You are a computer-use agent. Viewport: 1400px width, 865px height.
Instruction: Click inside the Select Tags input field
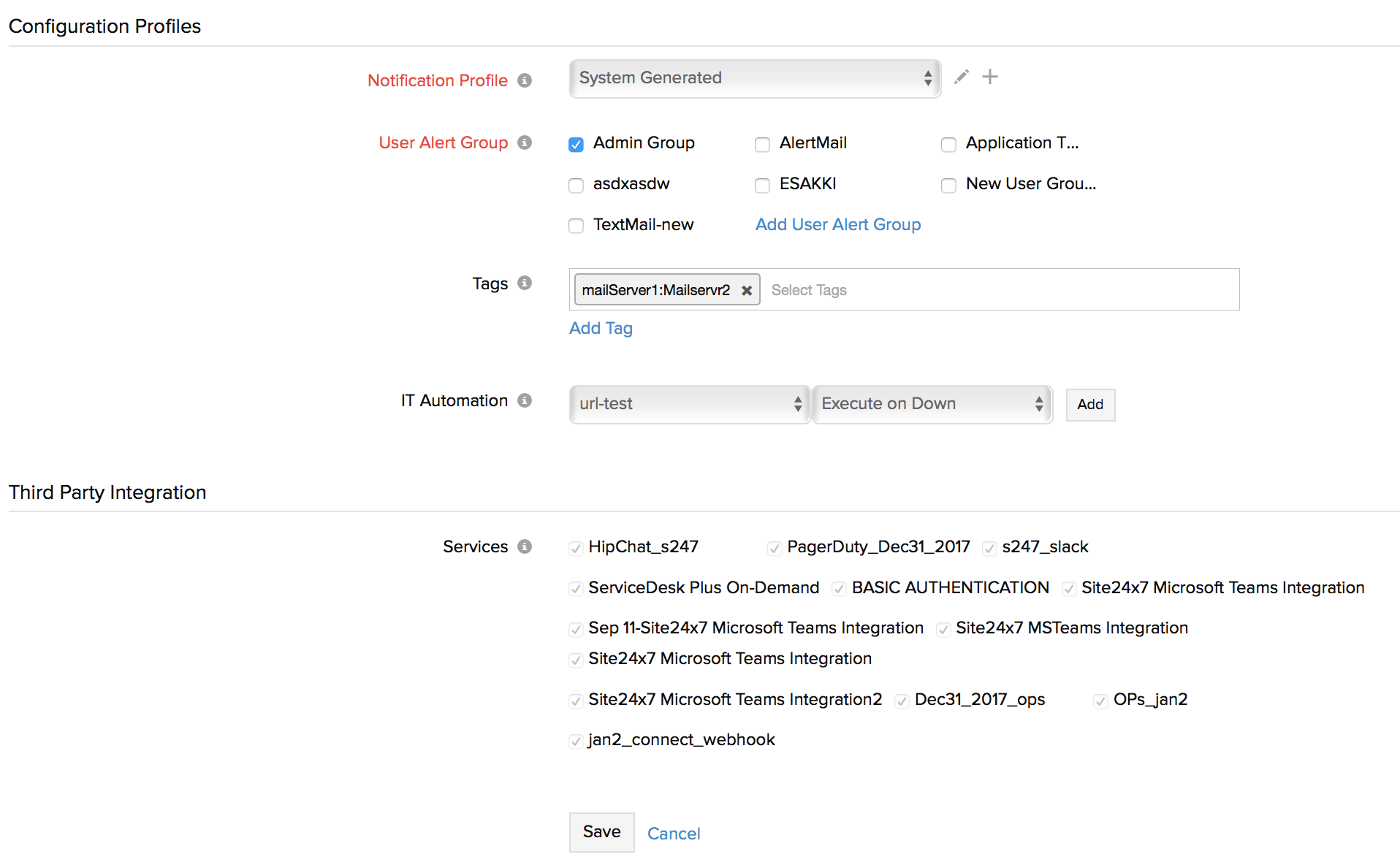(x=994, y=290)
